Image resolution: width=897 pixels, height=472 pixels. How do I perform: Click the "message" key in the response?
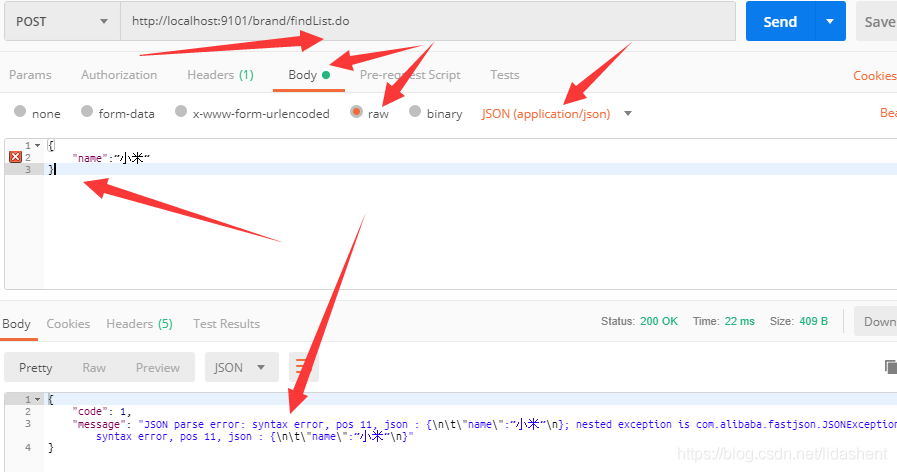click(99, 424)
